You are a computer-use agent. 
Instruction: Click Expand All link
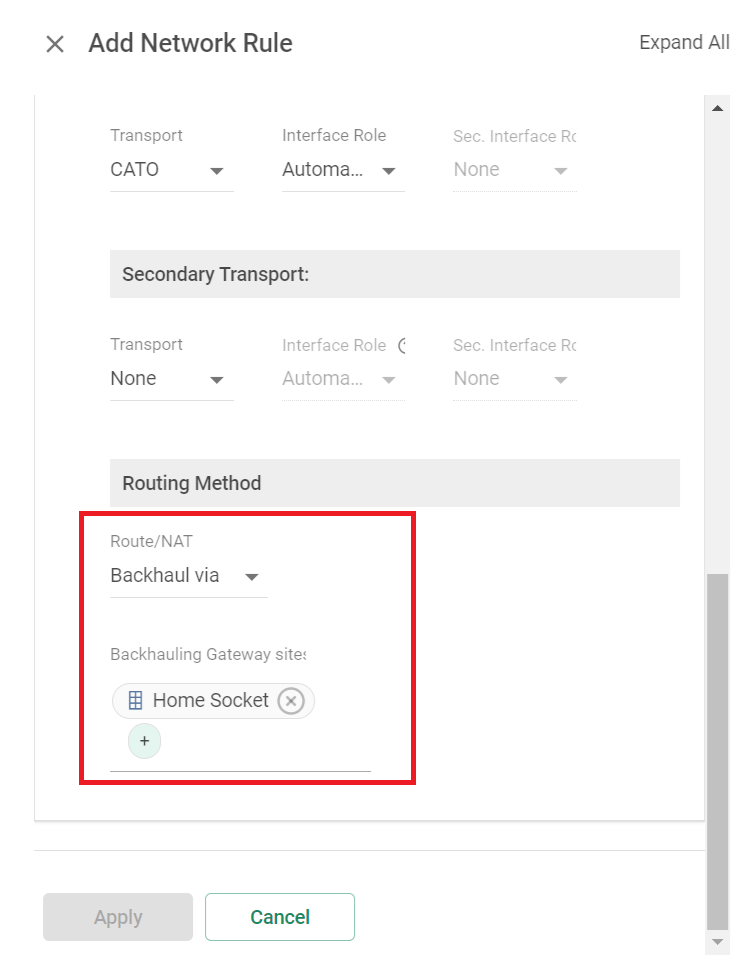click(684, 42)
